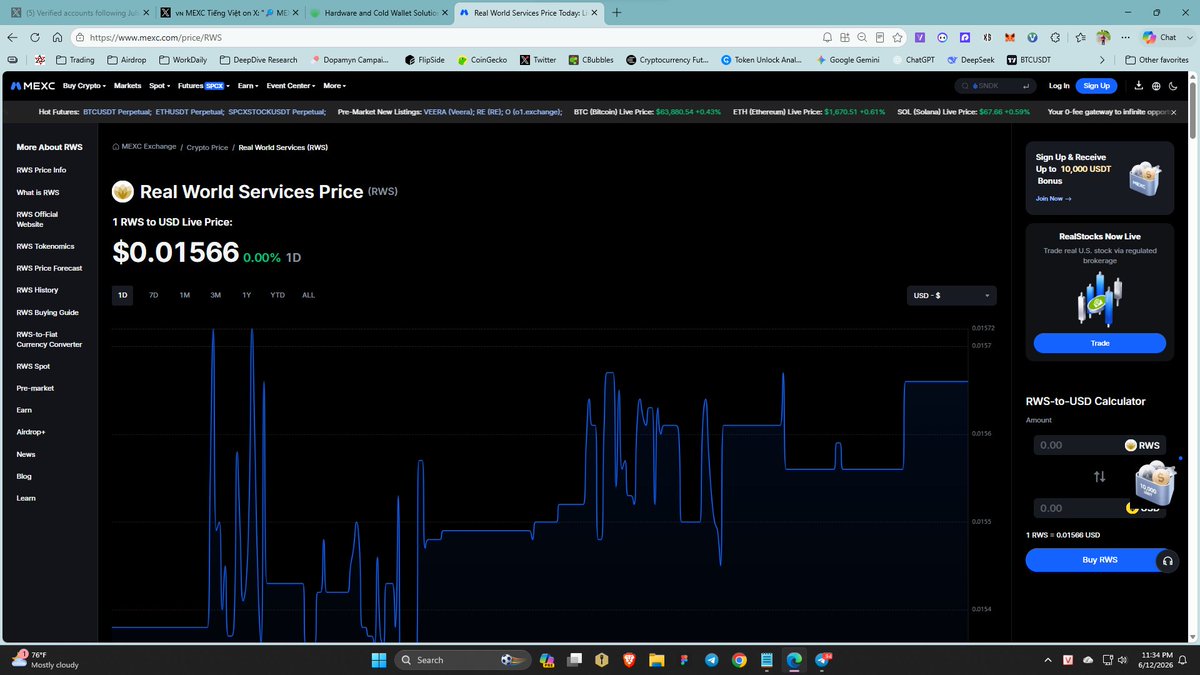
Task: Expand the Earn dropdown menu
Action: coord(246,86)
